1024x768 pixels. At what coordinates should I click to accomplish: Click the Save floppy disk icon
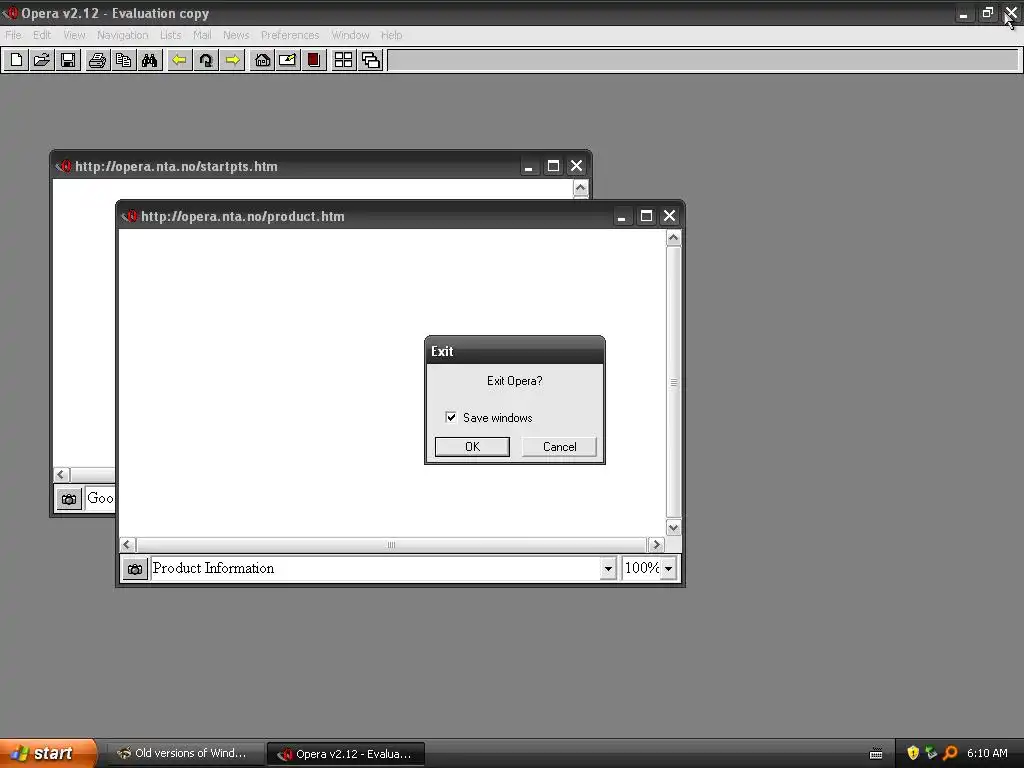pos(68,60)
